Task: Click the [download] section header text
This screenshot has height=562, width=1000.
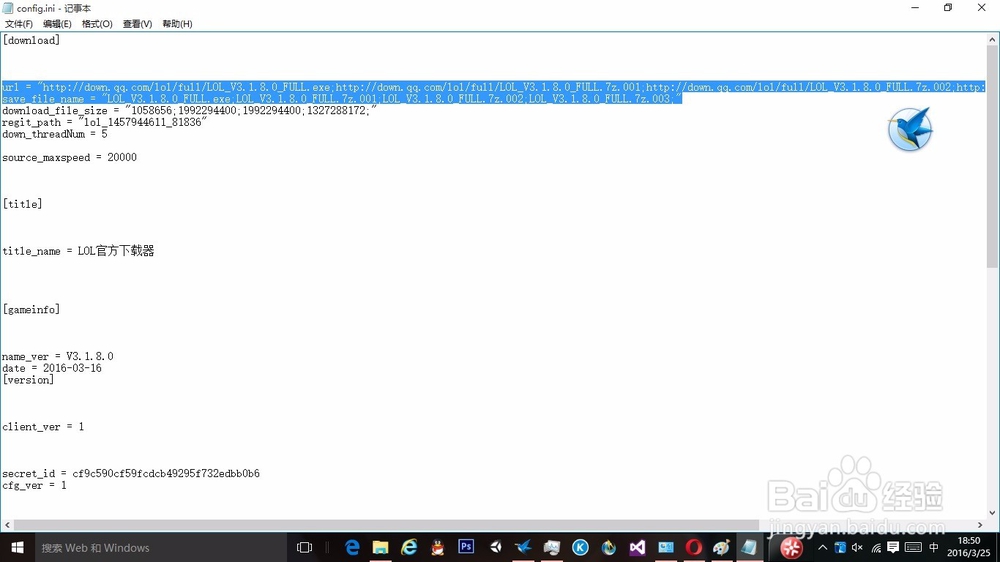Action: click(x=31, y=40)
